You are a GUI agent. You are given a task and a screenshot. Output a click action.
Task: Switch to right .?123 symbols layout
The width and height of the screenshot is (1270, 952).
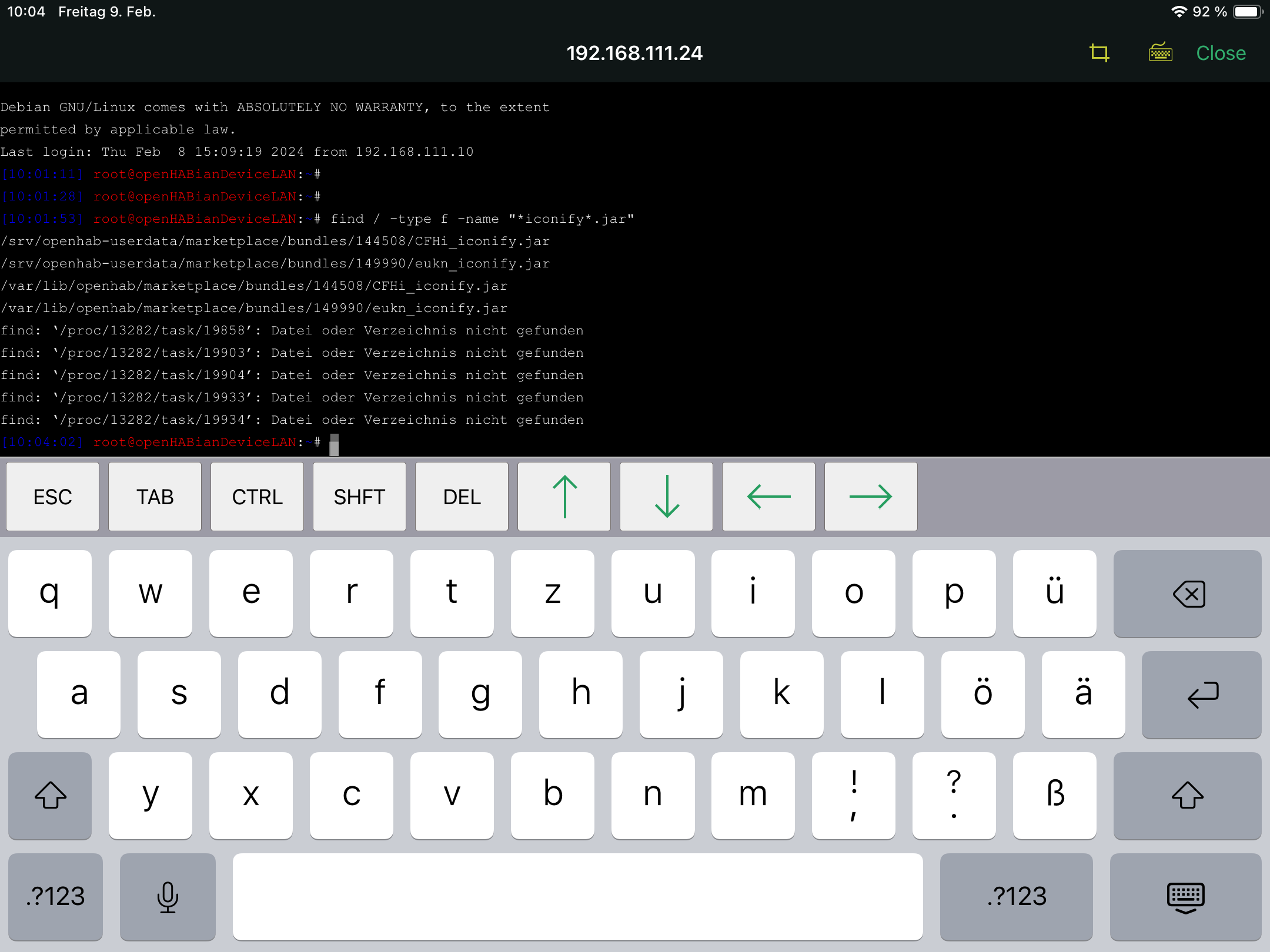pos(1016,896)
